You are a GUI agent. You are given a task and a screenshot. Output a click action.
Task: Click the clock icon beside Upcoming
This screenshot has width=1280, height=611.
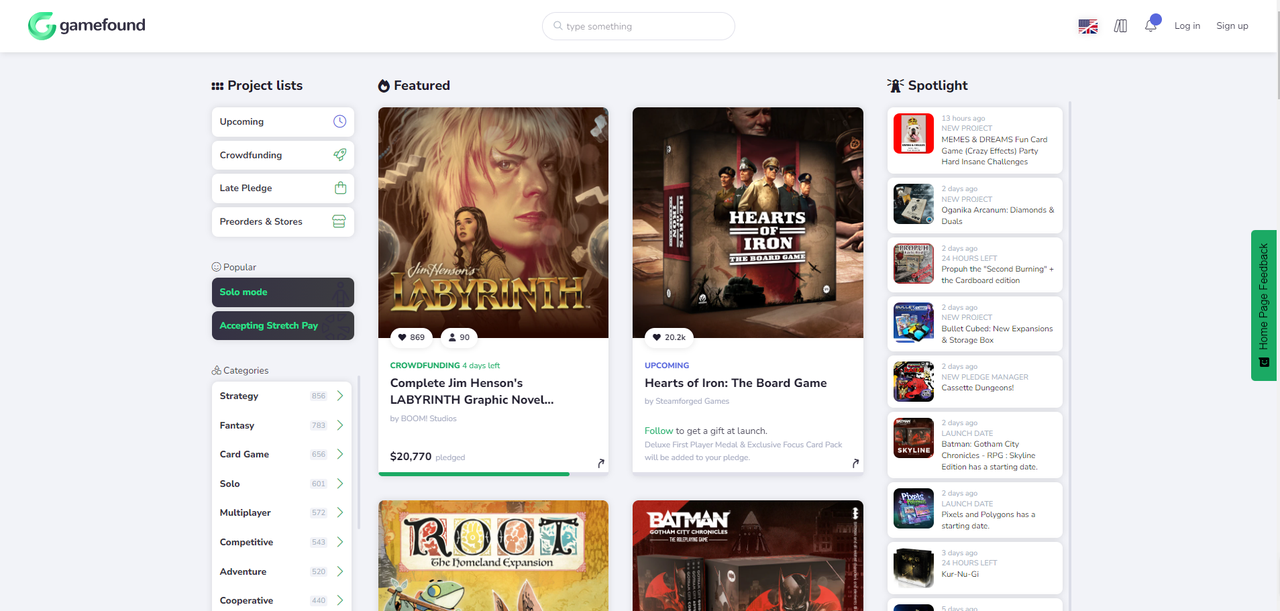pyautogui.click(x=340, y=121)
